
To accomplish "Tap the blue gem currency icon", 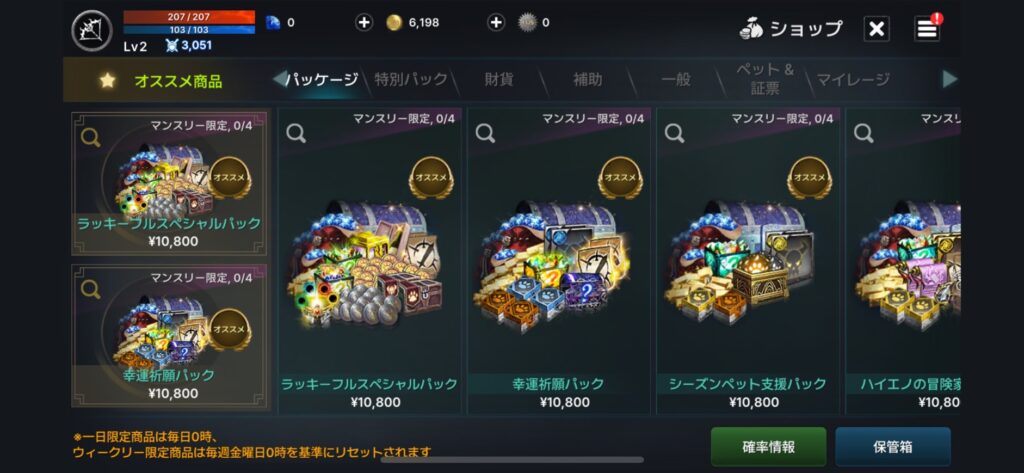I will (272, 23).
